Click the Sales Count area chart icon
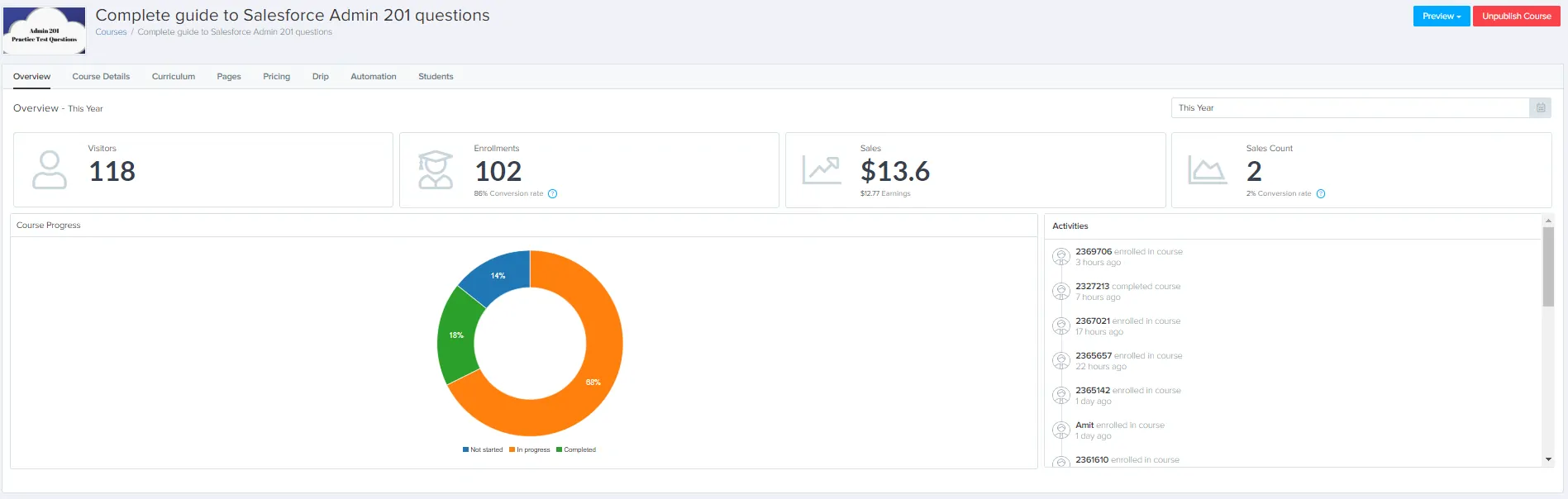 tap(1207, 170)
